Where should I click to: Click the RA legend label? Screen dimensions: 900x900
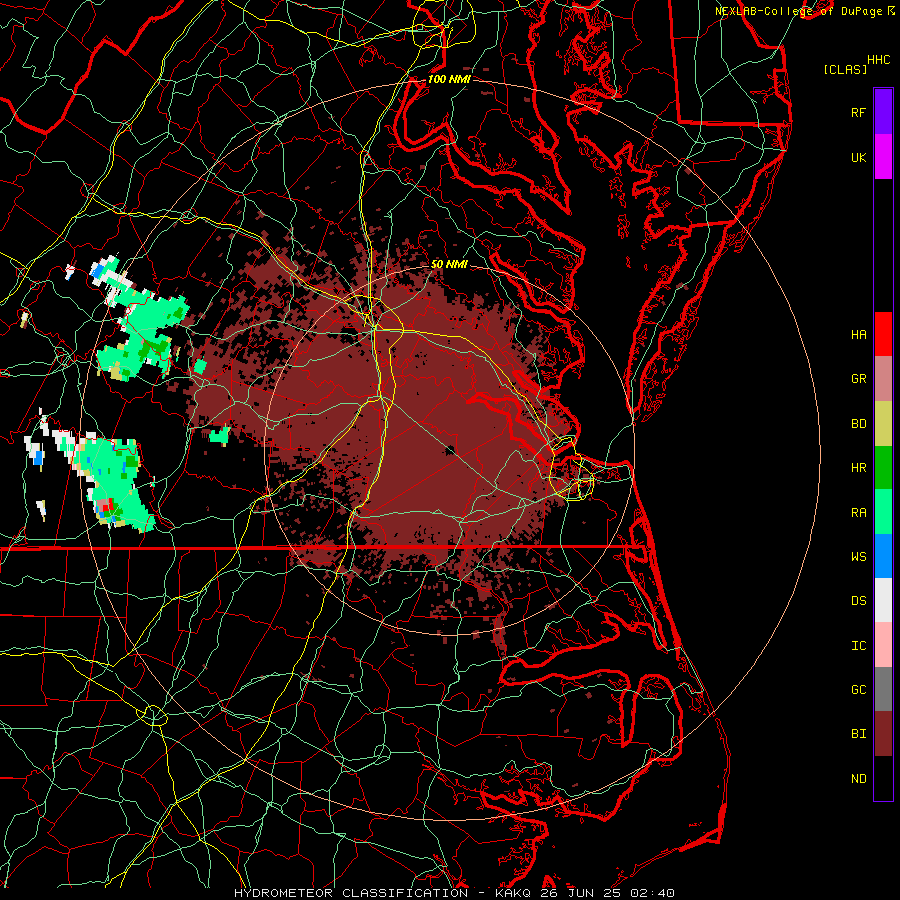[858, 513]
